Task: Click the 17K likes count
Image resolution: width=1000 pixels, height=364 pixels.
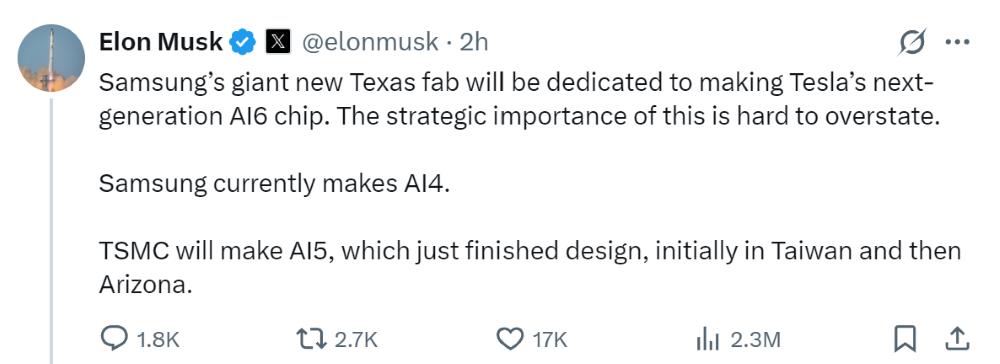Action: [550, 340]
